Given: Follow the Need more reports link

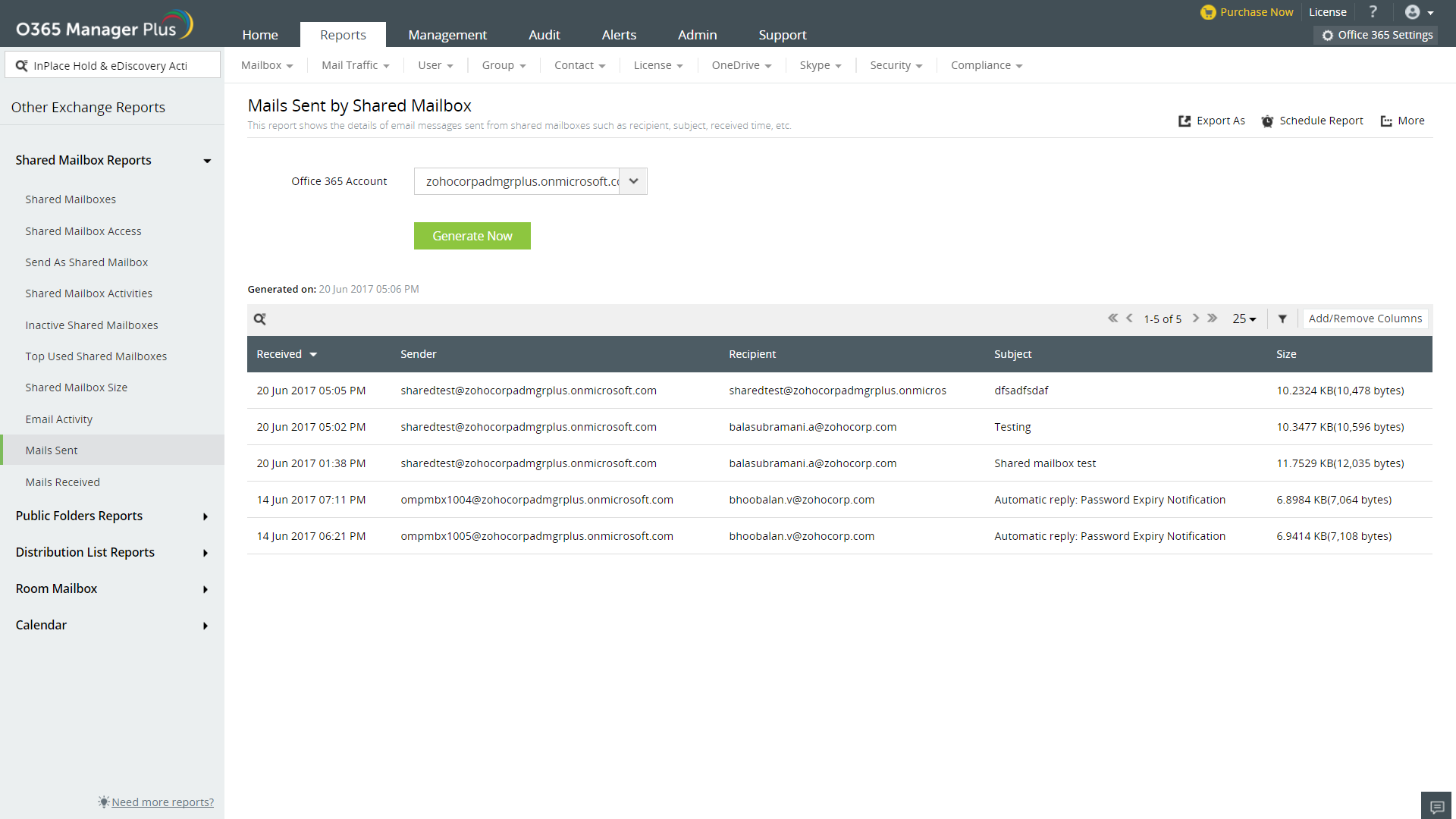Looking at the screenshot, I should pyautogui.click(x=162, y=802).
